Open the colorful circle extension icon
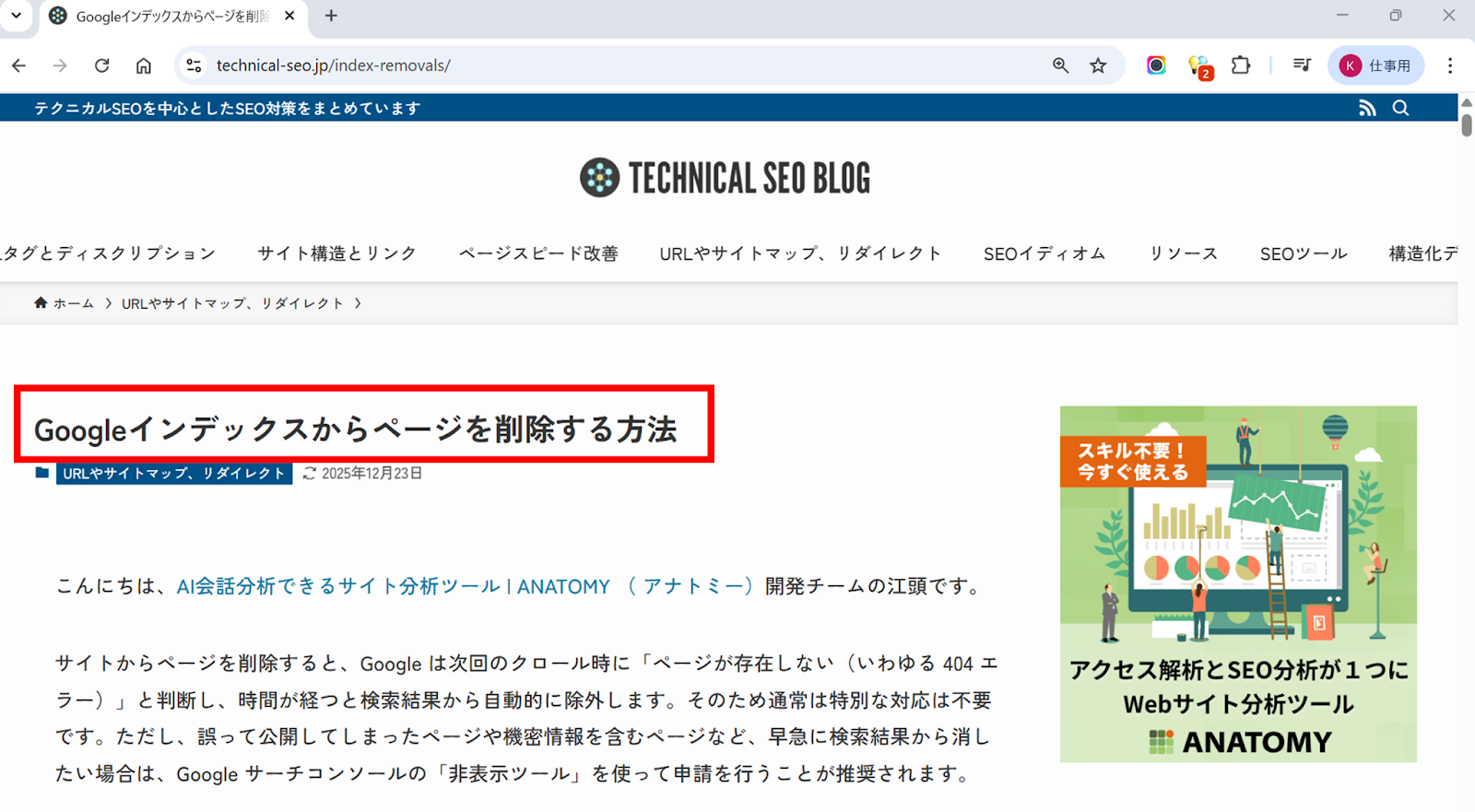This screenshot has height=812, width=1475. click(x=1156, y=65)
